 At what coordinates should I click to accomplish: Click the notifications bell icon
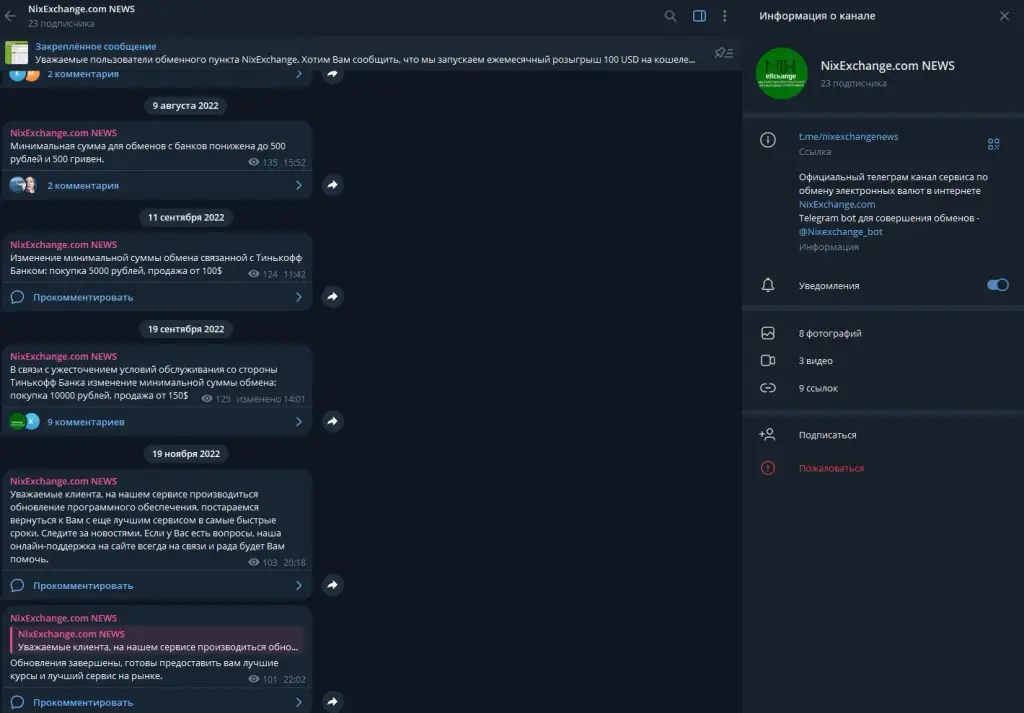coord(768,285)
